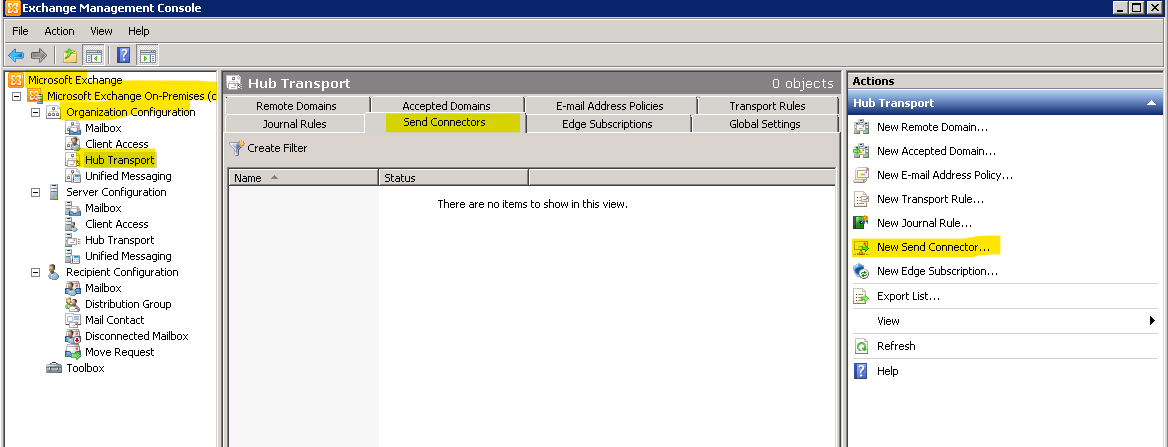Click the Back arrow toolbar icon
The height and width of the screenshot is (447, 1168).
click(16, 55)
